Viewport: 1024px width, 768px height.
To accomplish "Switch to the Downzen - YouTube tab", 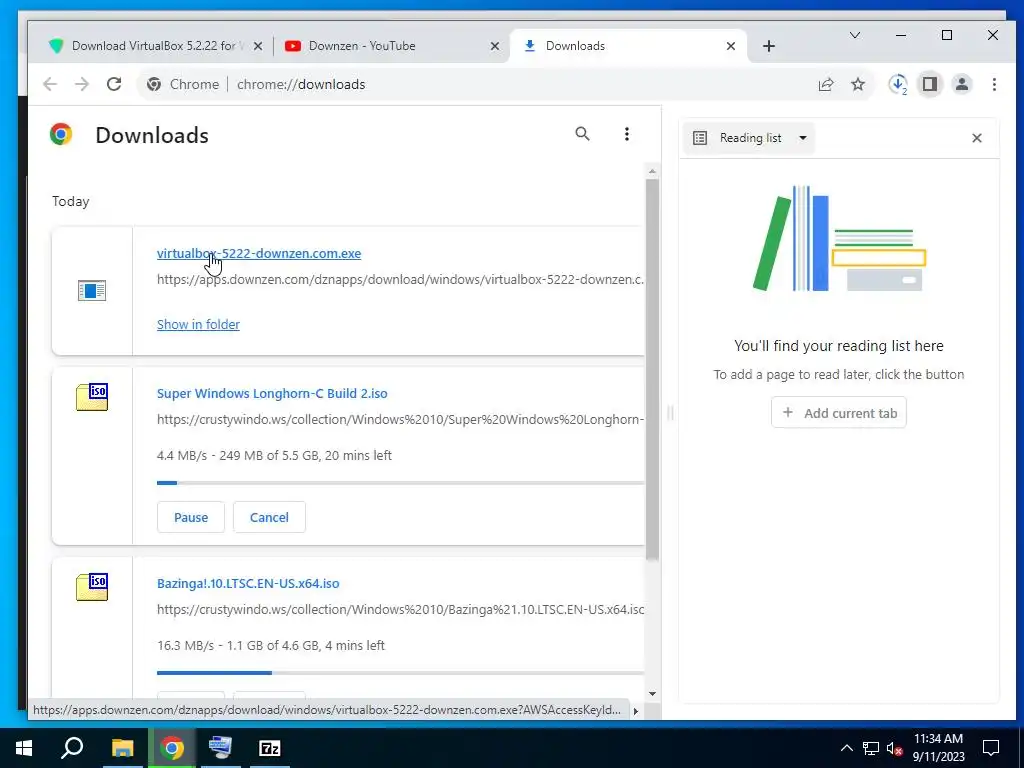I will [392, 46].
